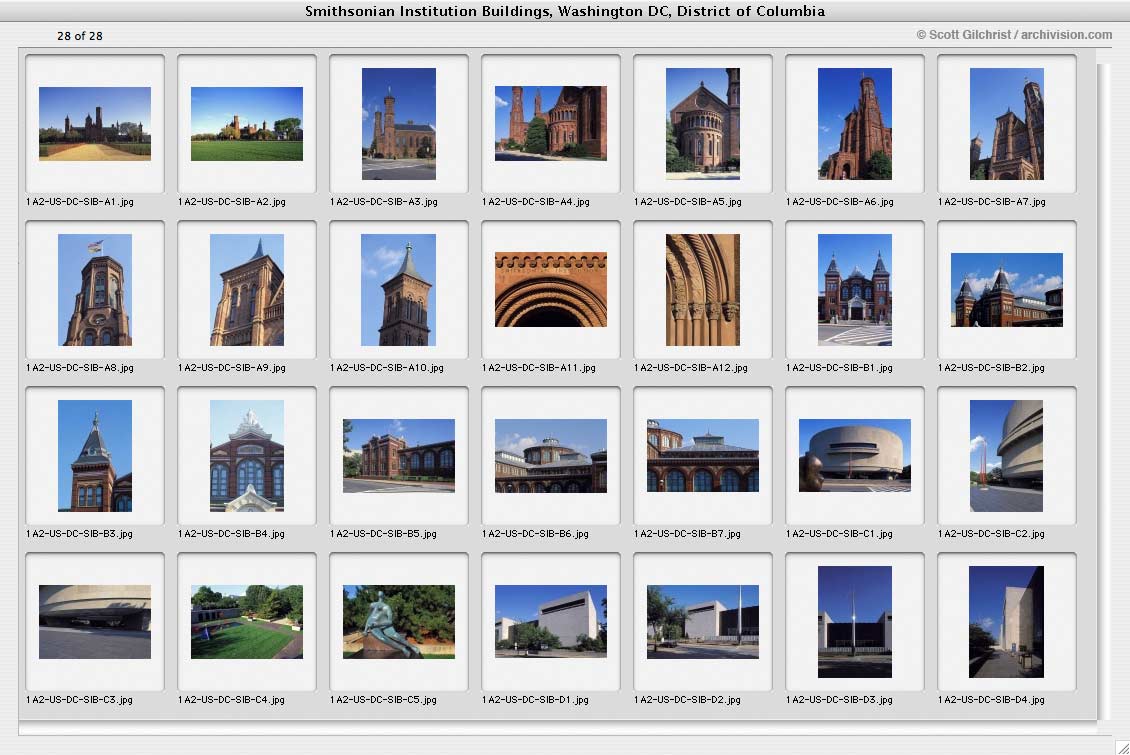This screenshot has height=755, width=1130.
Task: Select the 1A2-US-DC-SIB-B2.jpg thumbnail
Action: (1007, 290)
